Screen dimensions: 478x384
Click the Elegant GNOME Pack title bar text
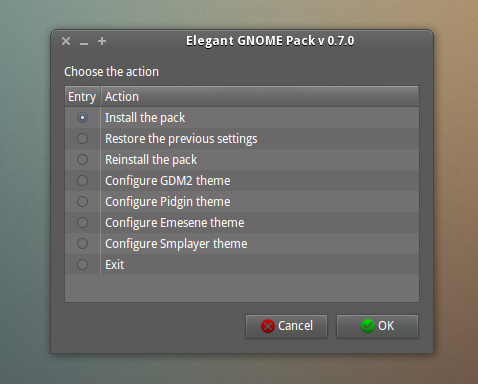point(270,41)
